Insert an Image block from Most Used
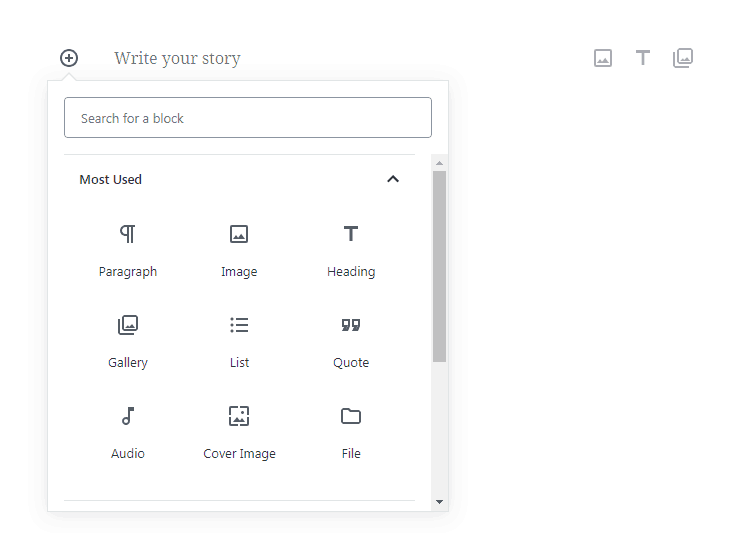Image resolution: width=736 pixels, height=533 pixels. point(239,251)
